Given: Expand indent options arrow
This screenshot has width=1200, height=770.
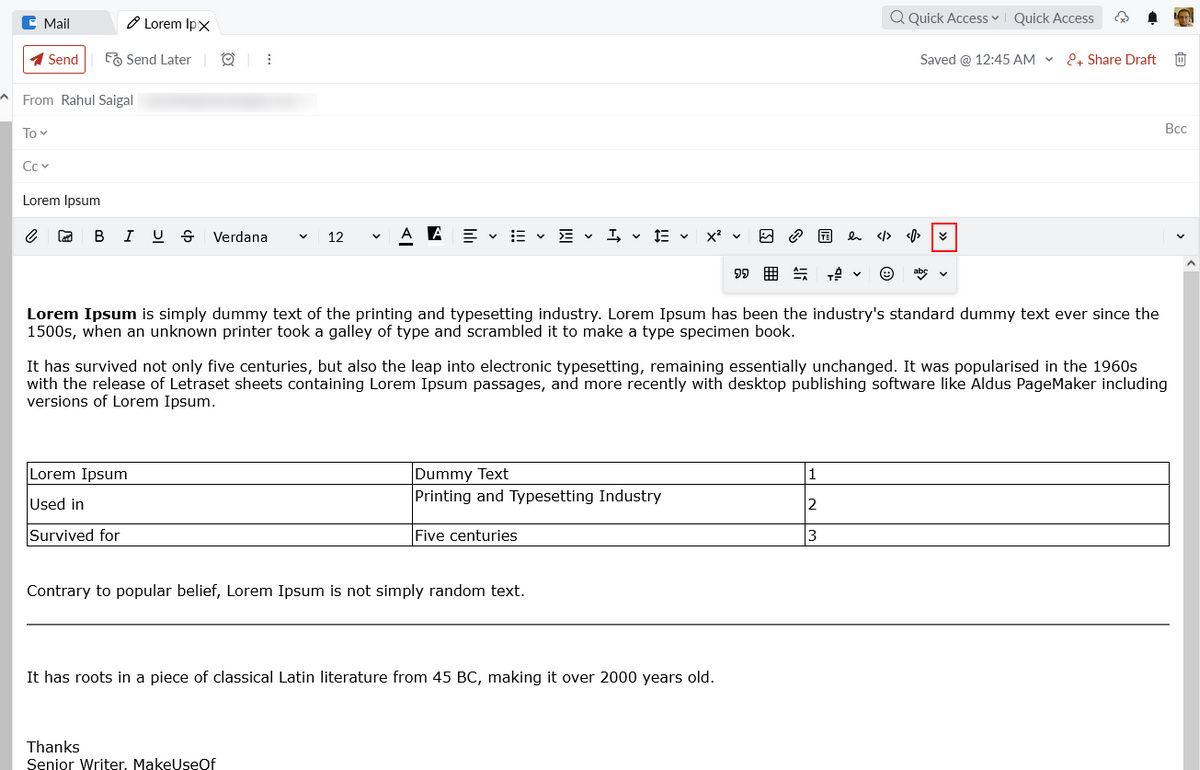Looking at the screenshot, I should point(588,236).
